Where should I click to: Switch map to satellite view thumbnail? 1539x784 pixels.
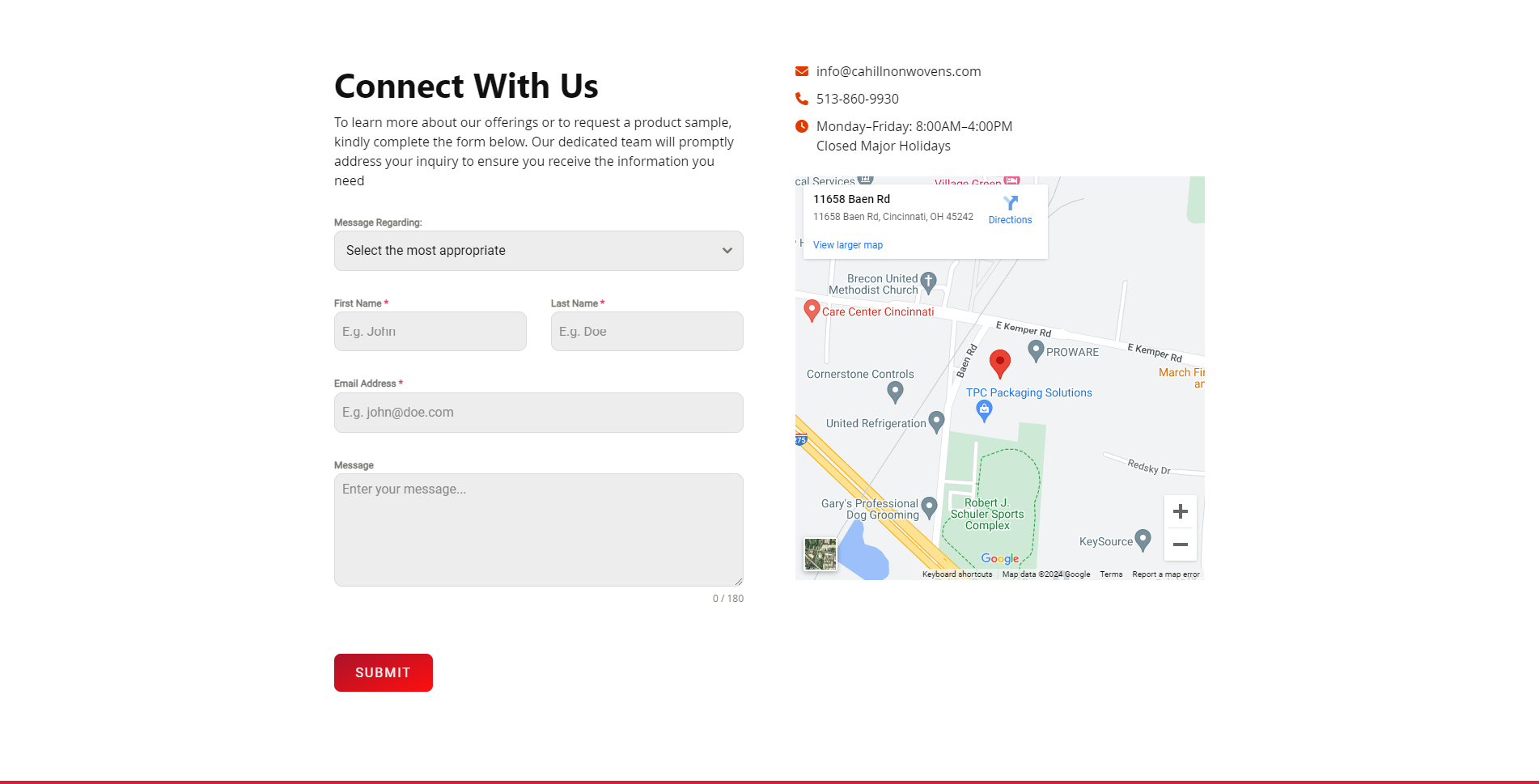click(x=820, y=554)
